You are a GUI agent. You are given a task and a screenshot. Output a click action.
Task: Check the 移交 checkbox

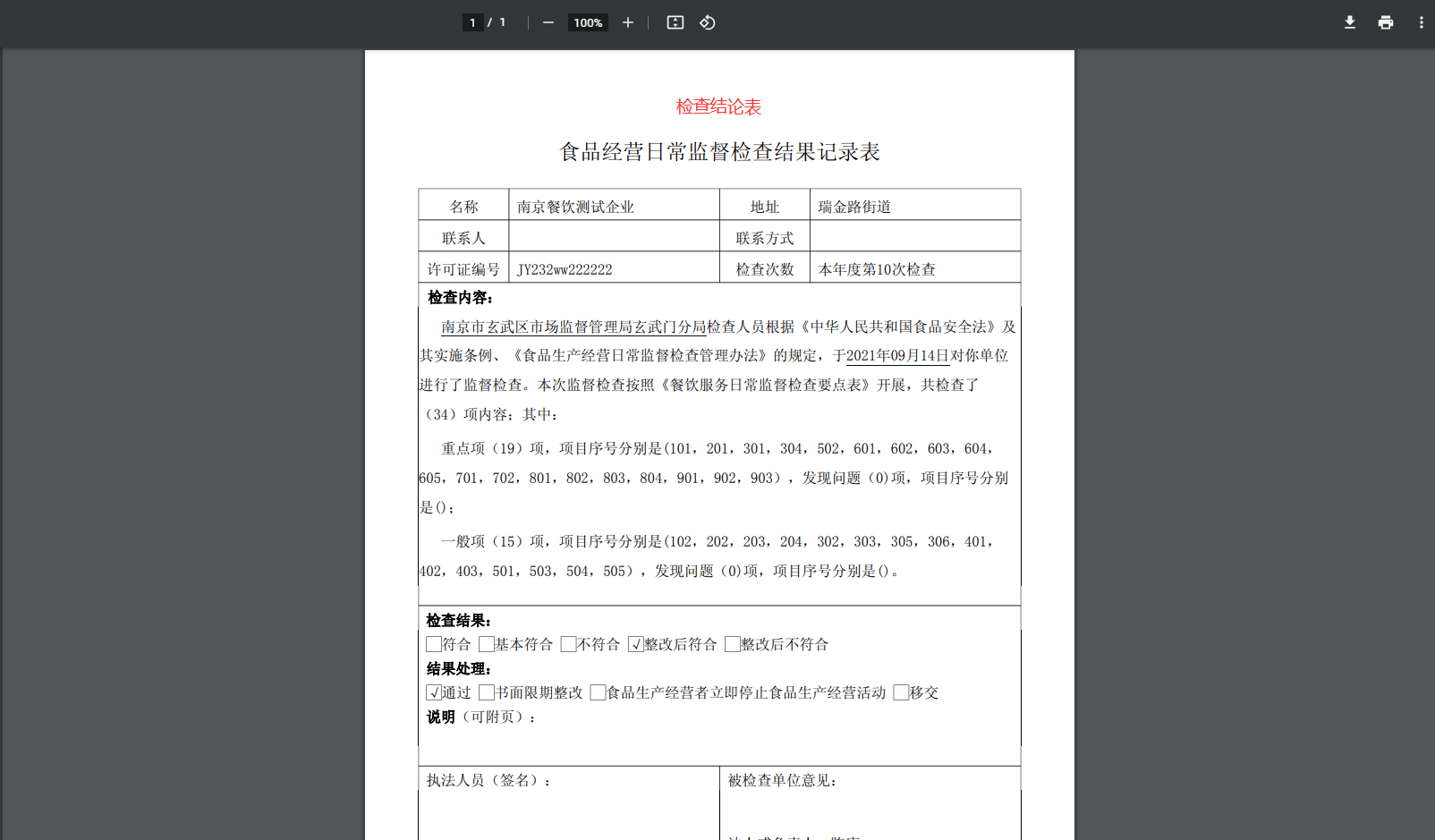tap(902, 692)
